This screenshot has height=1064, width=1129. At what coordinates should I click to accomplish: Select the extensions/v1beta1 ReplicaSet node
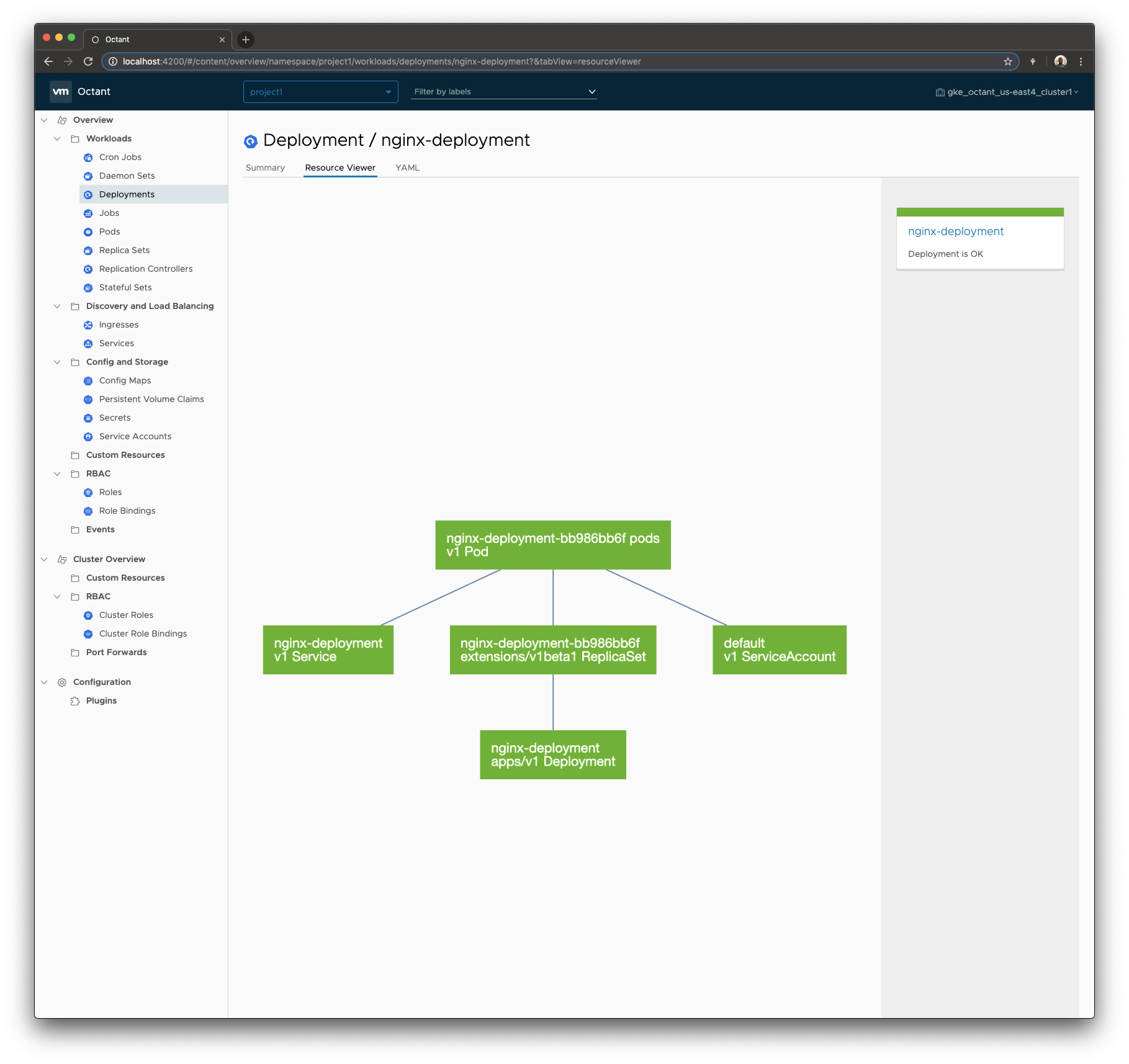(553, 650)
